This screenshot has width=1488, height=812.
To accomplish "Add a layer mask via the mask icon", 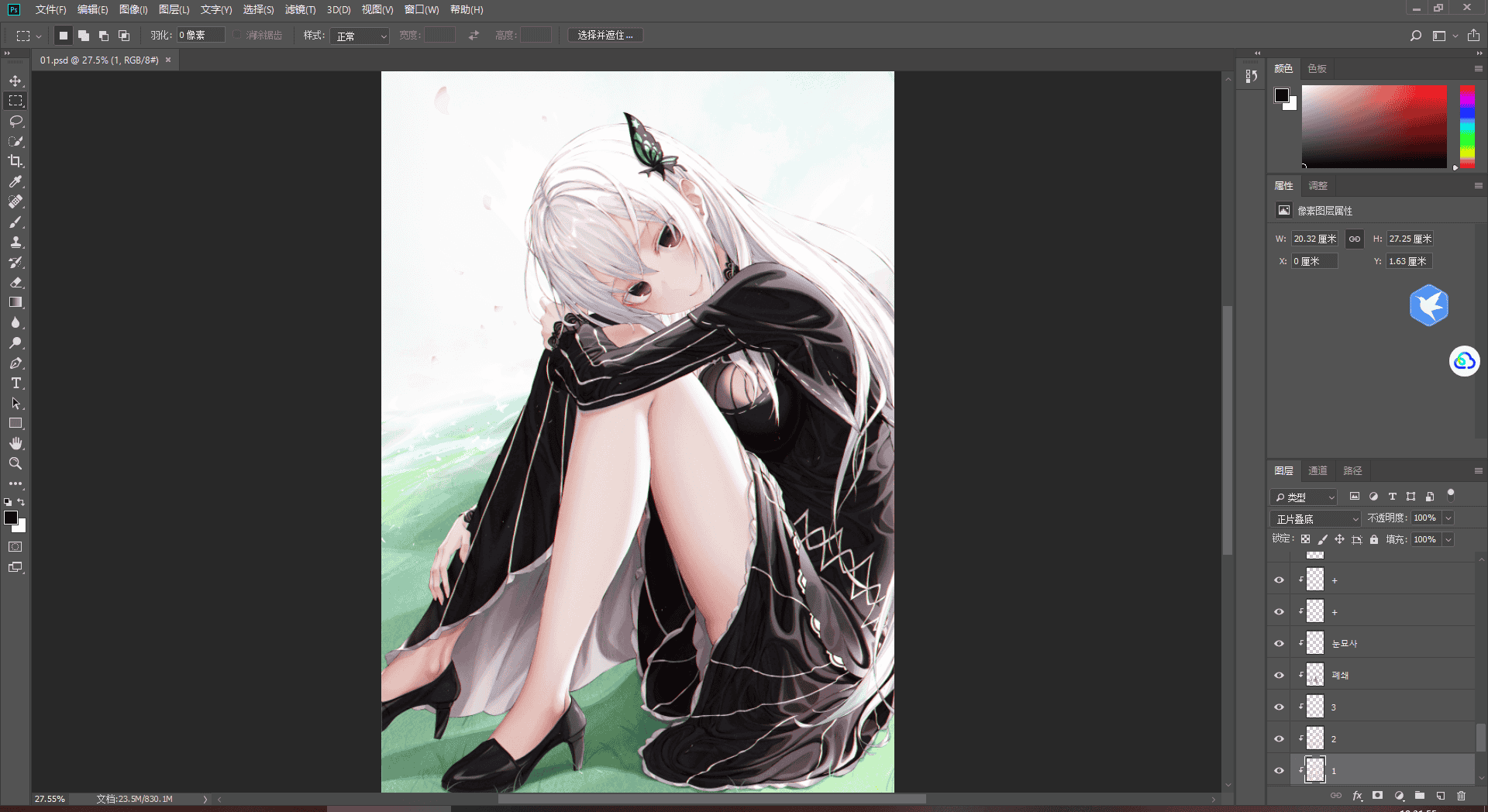I will [1377, 796].
